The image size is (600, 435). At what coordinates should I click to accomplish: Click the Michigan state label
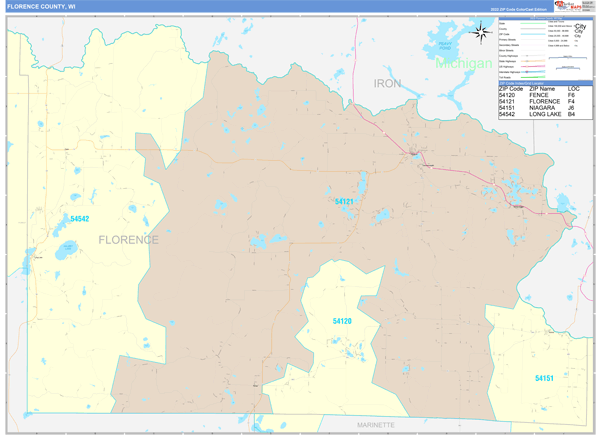click(x=464, y=63)
